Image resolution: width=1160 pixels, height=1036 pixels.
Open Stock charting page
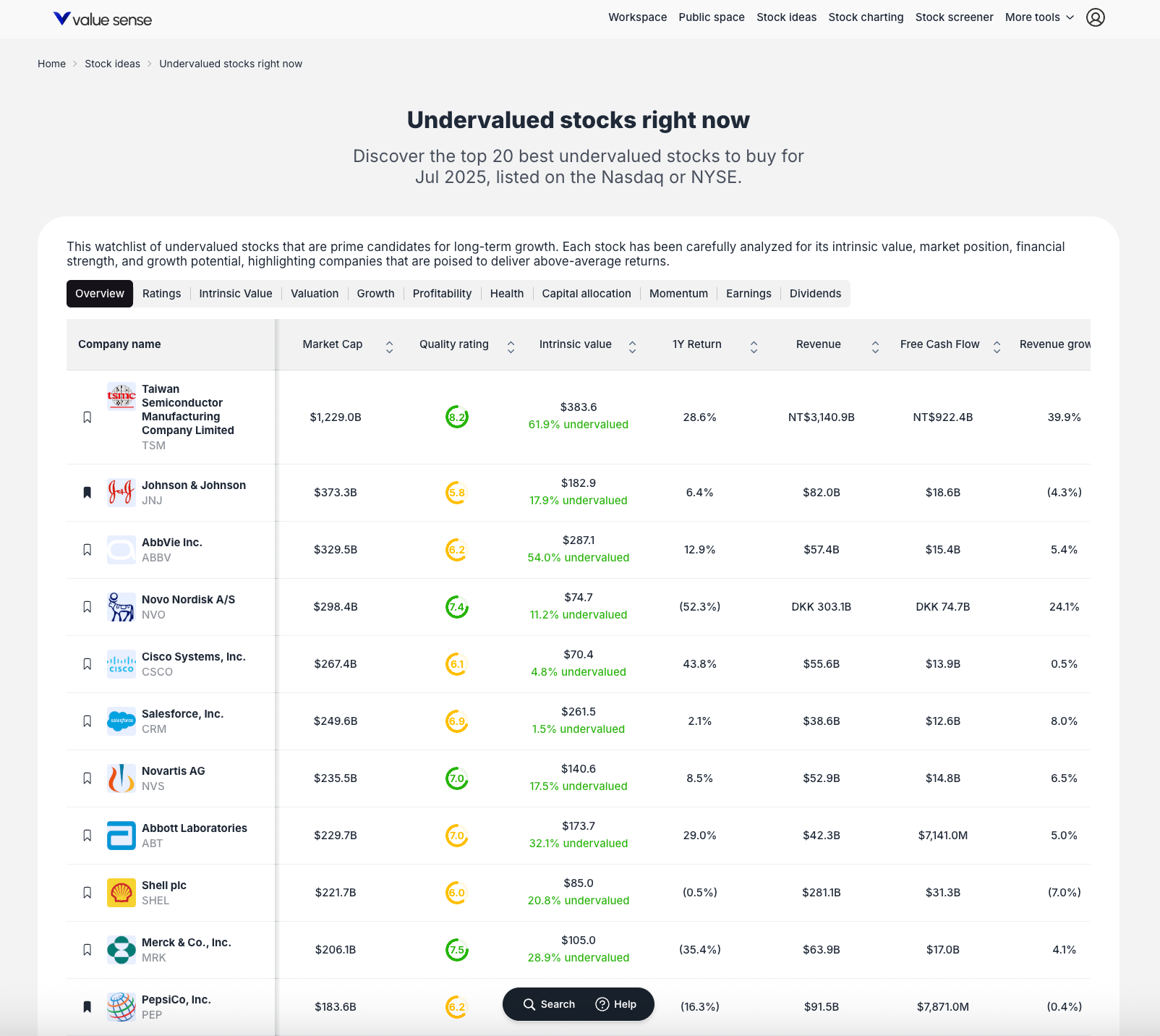tap(866, 17)
